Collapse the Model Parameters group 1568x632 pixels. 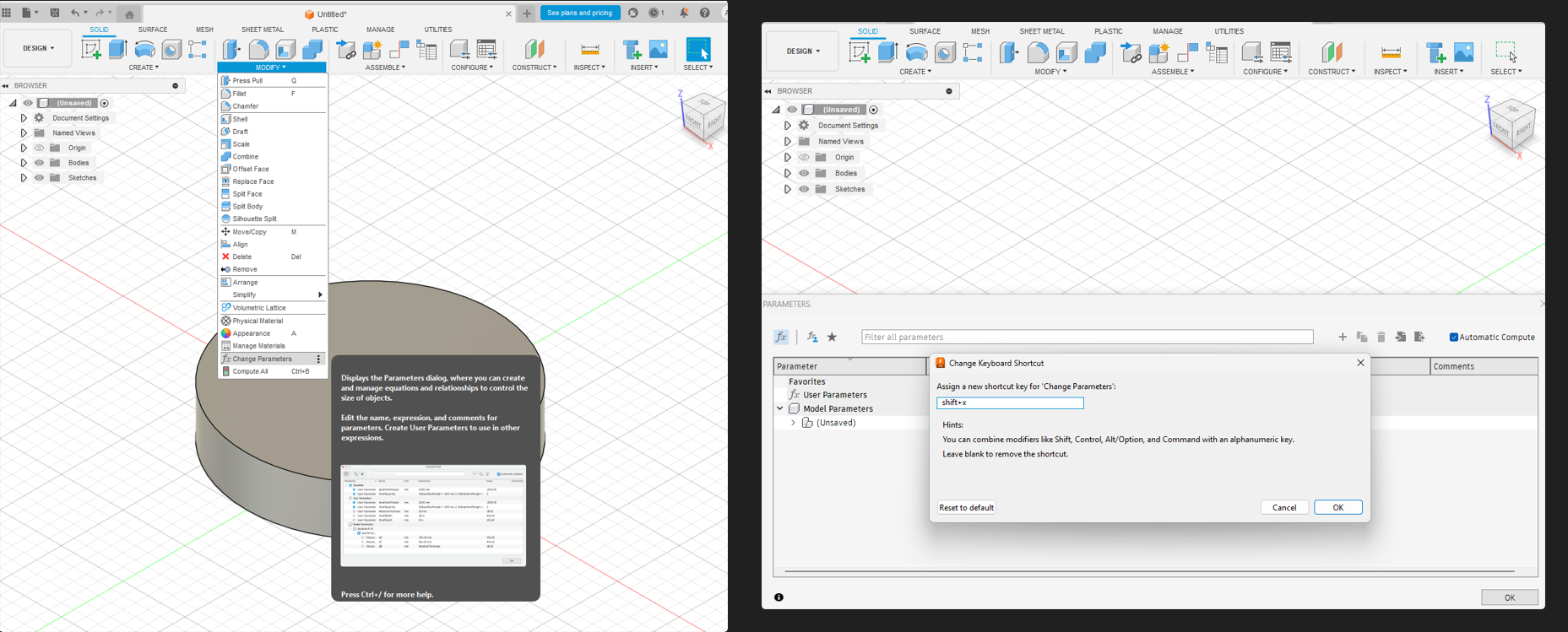[780, 408]
